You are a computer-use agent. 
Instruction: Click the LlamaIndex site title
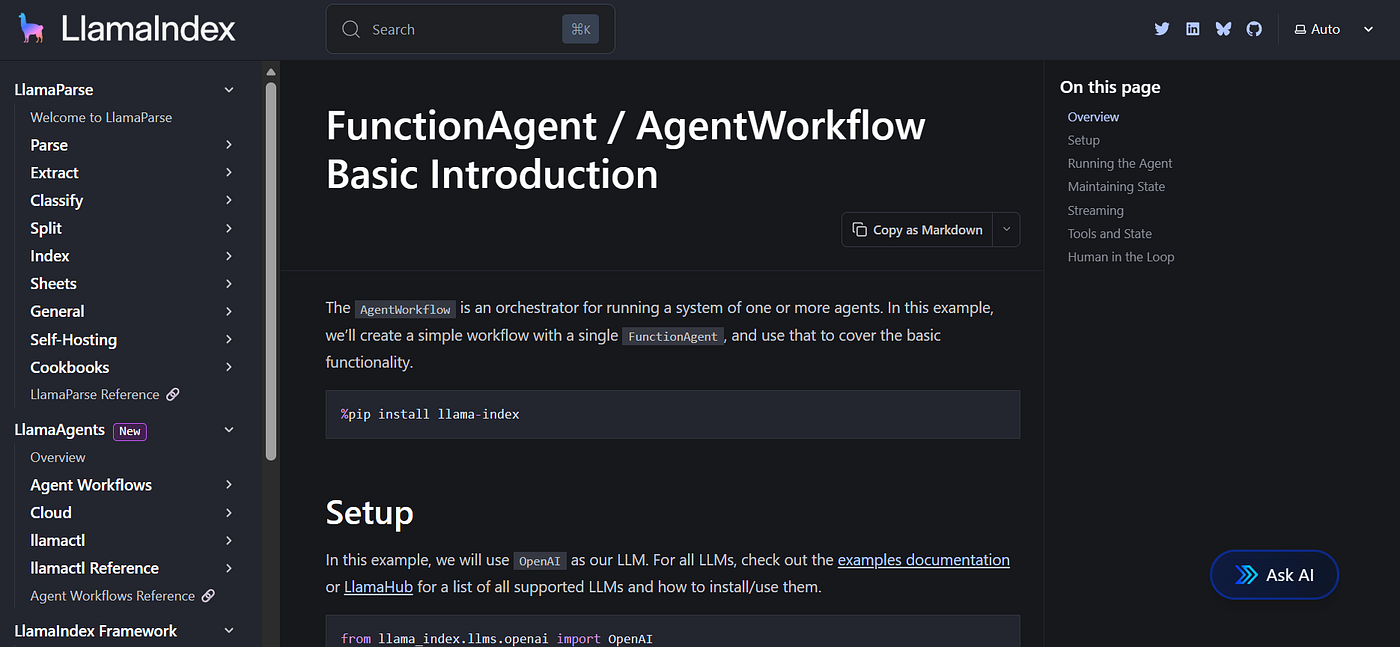[148, 28]
